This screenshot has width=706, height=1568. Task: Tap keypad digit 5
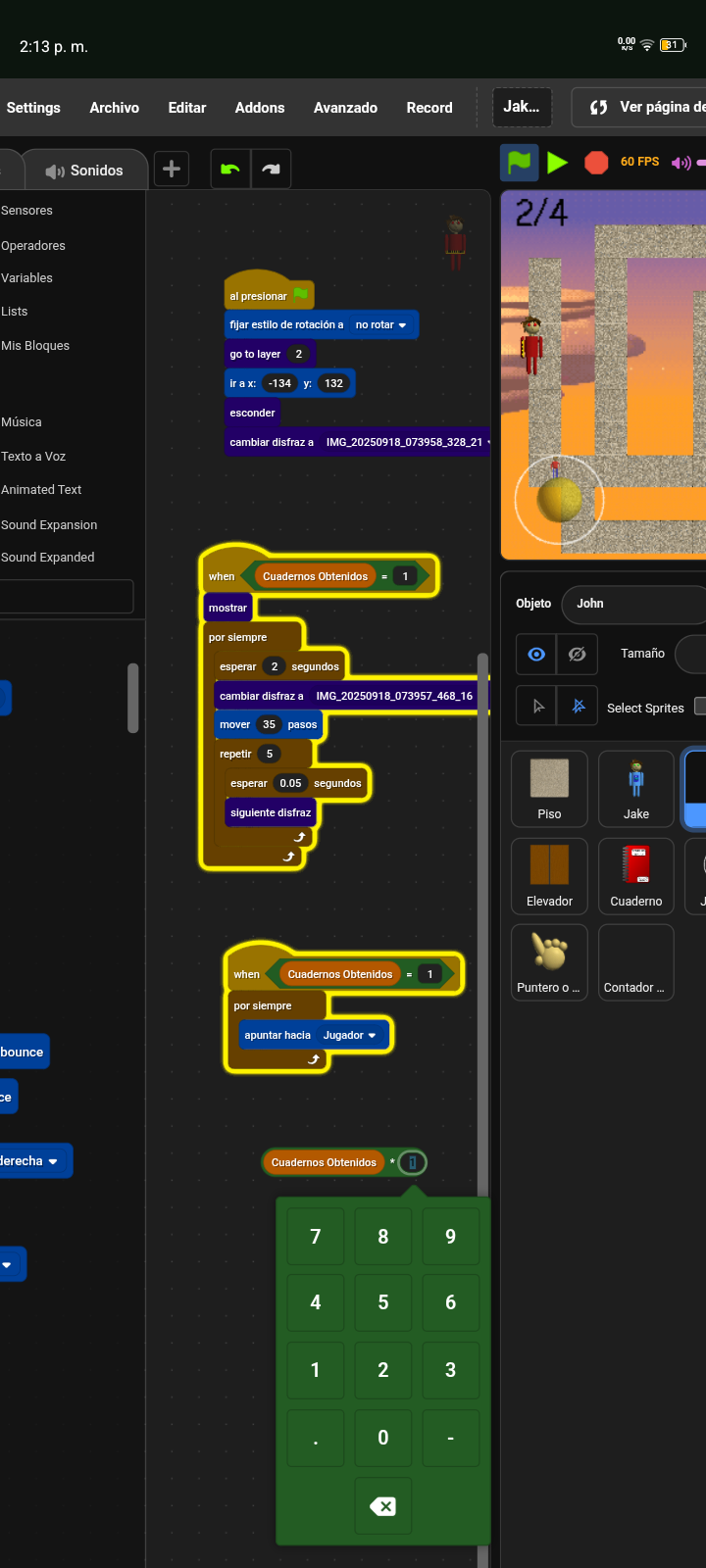point(383,1302)
